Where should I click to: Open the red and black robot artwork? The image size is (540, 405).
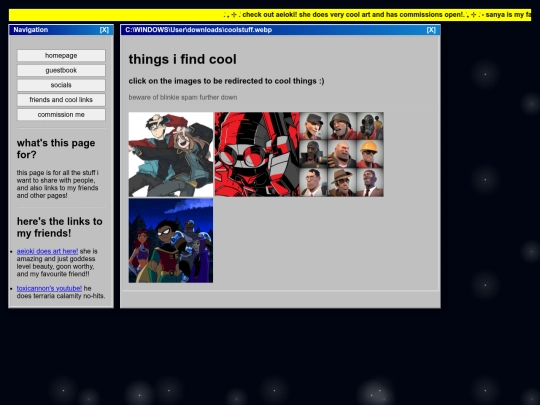(257, 154)
